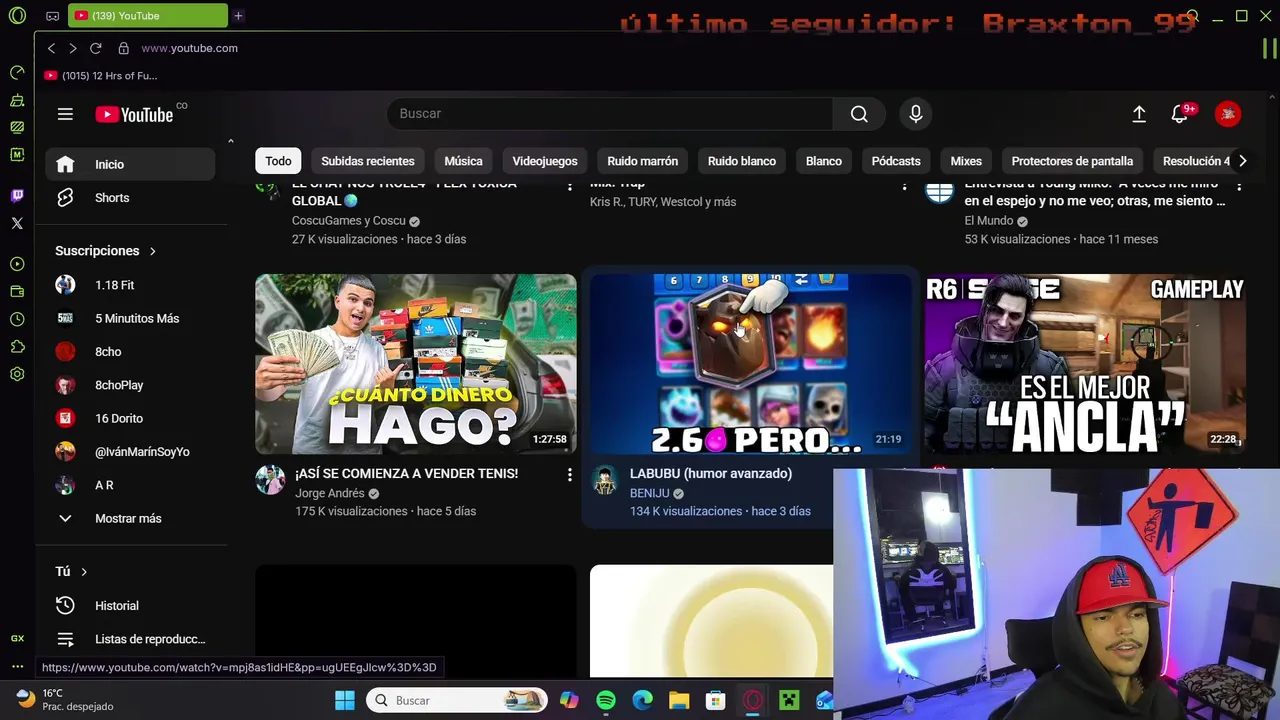Expand Suscripciones section chevron

click(152, 251)
